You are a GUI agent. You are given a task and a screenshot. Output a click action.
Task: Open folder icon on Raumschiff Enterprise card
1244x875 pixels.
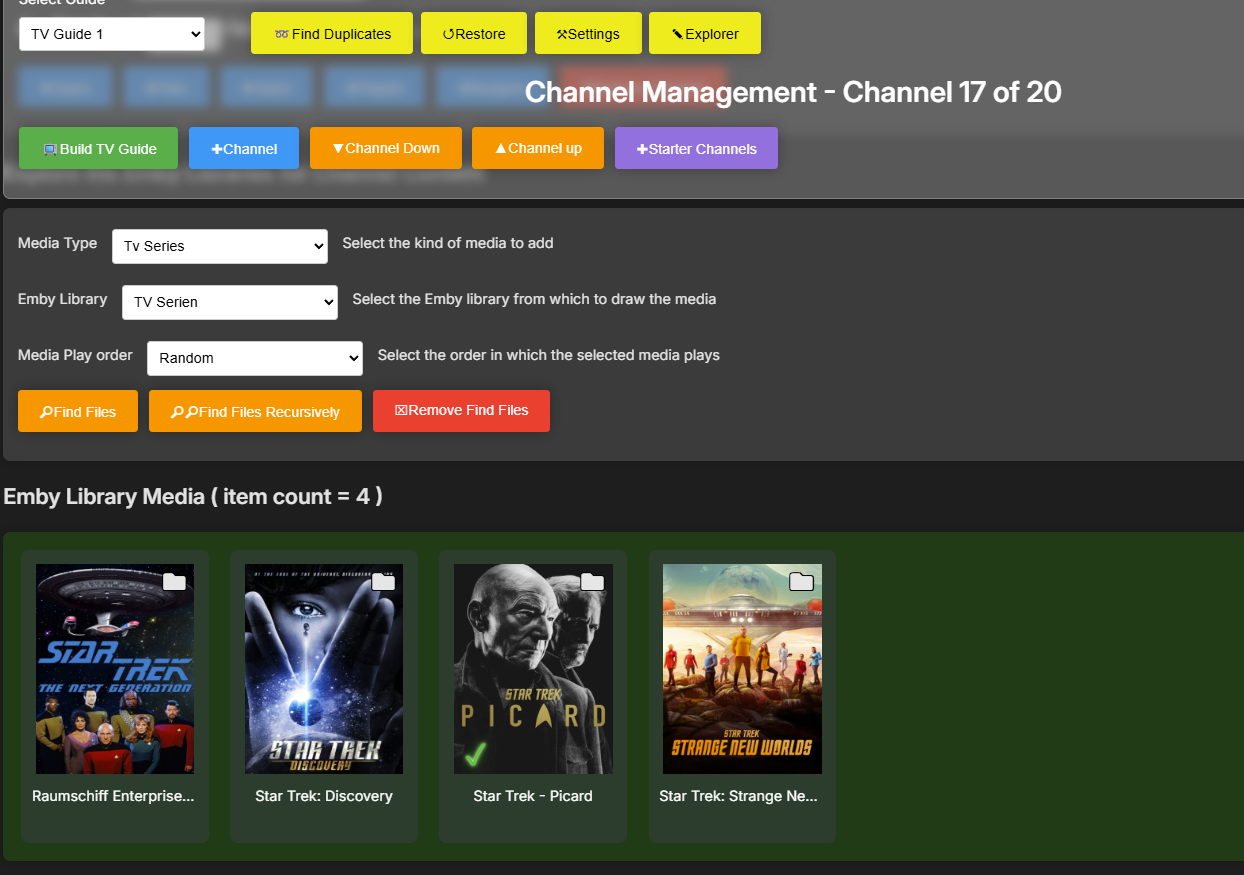pos(174,582)
